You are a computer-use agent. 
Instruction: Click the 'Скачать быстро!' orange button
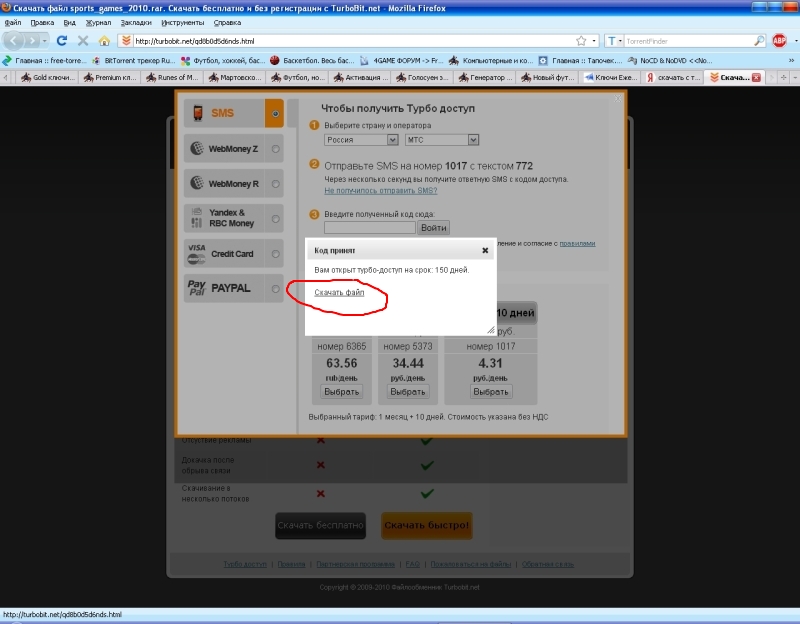tap(427, 526)
